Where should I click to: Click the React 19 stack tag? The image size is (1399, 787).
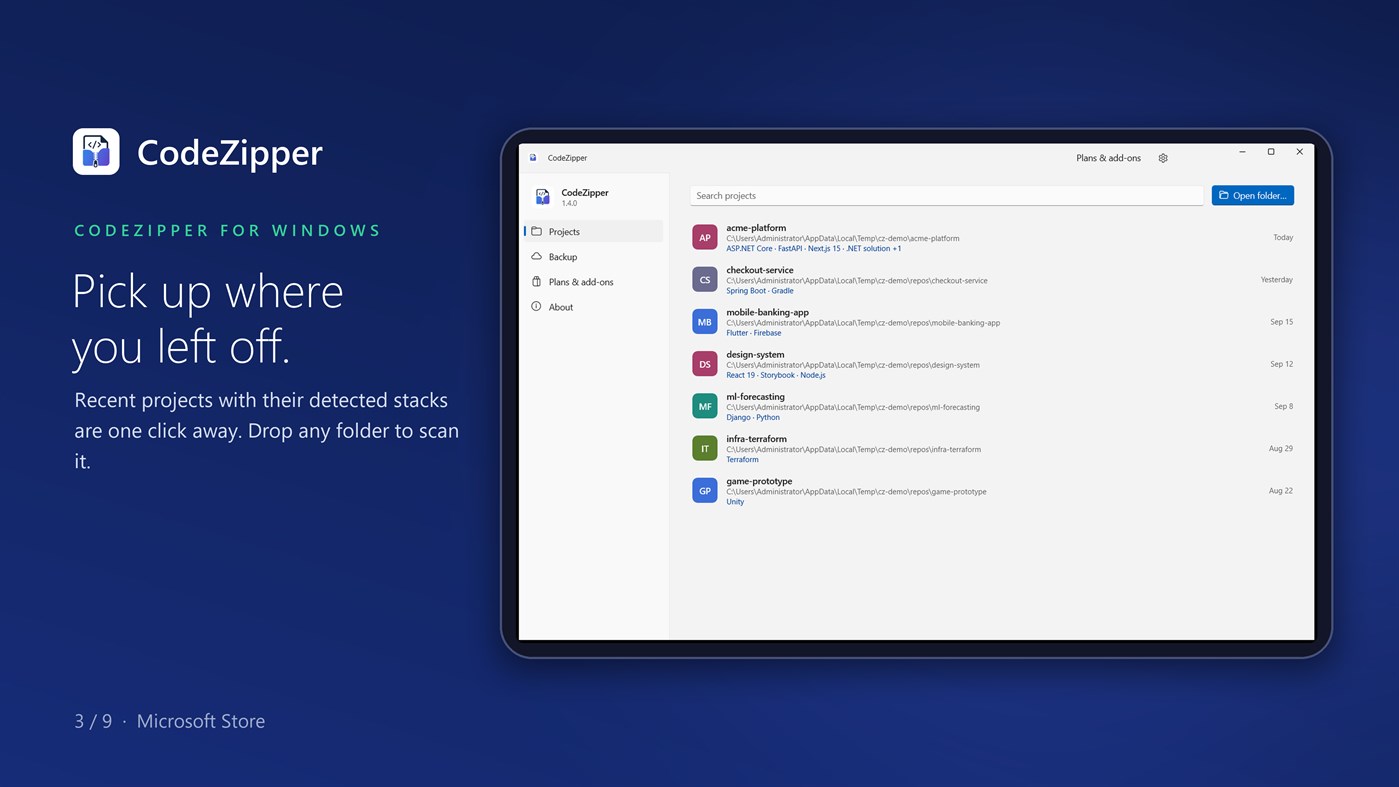tap(741, 375)
